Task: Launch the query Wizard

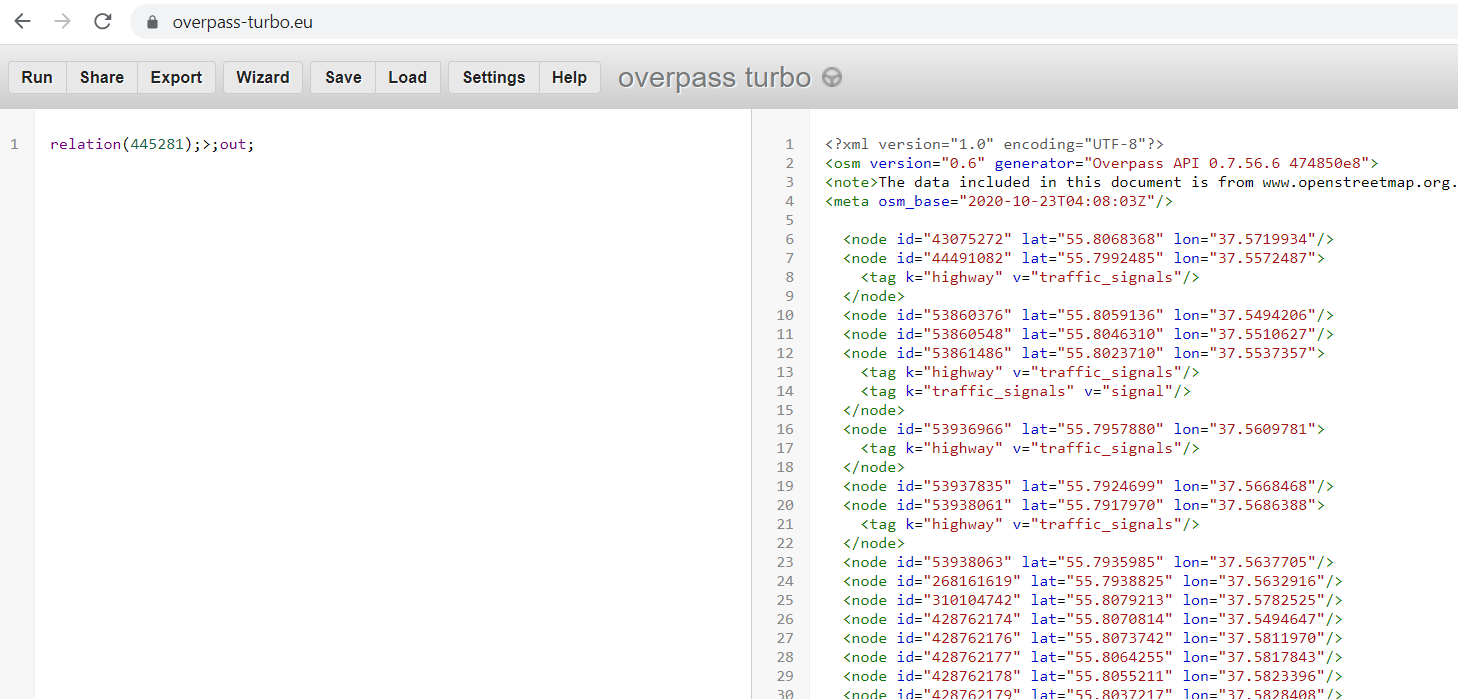Action: pyautogui.click(x=263, y=77)
